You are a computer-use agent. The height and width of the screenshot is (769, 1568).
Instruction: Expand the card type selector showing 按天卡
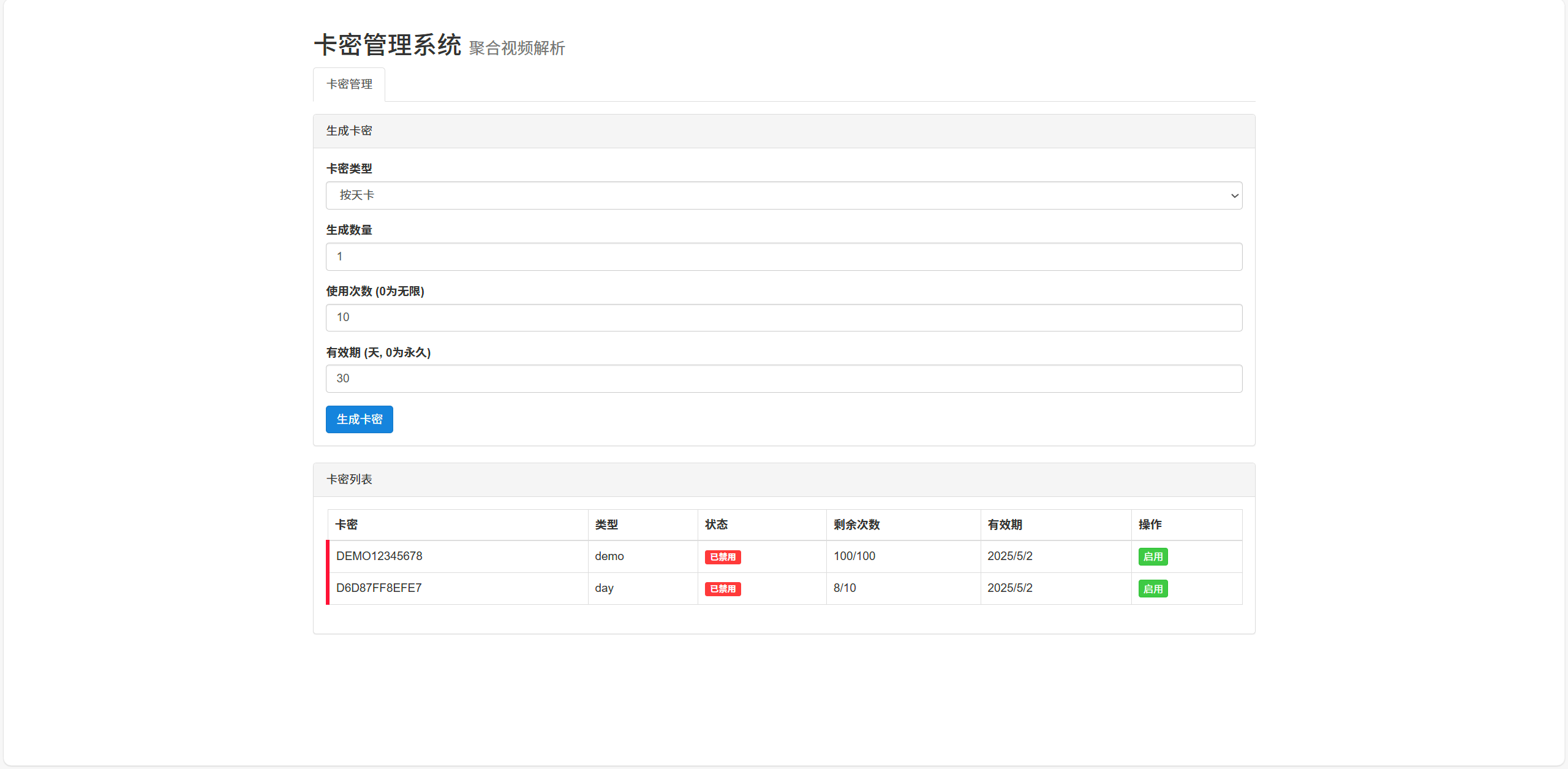[x=784, y=195]
